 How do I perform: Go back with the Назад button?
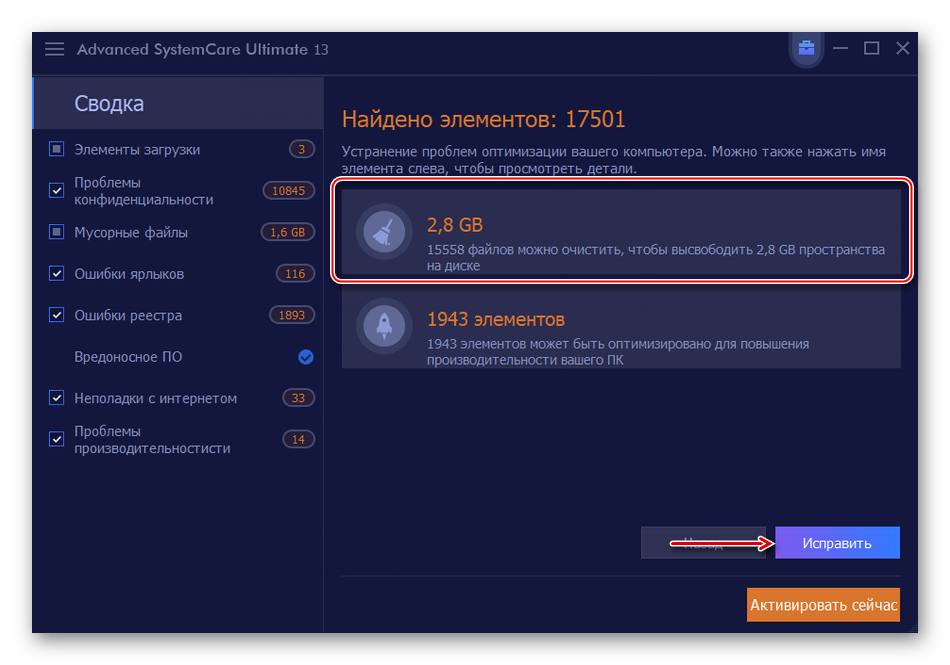tap(703, 543)
